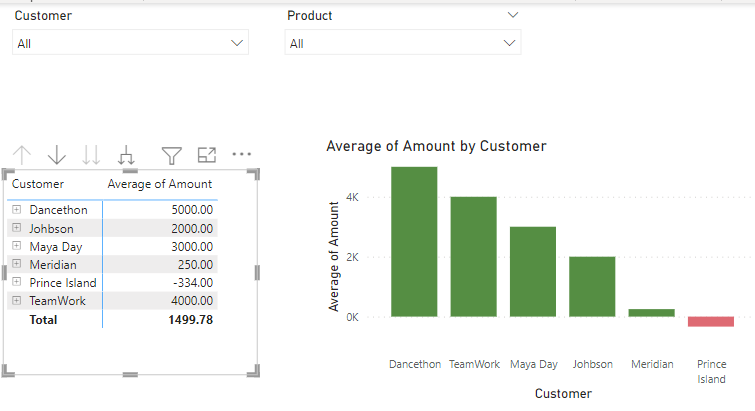Click the chart title Average of Amount by Customer
The height and width of the screenshot is (411, 755).
[x=436, y=146]
